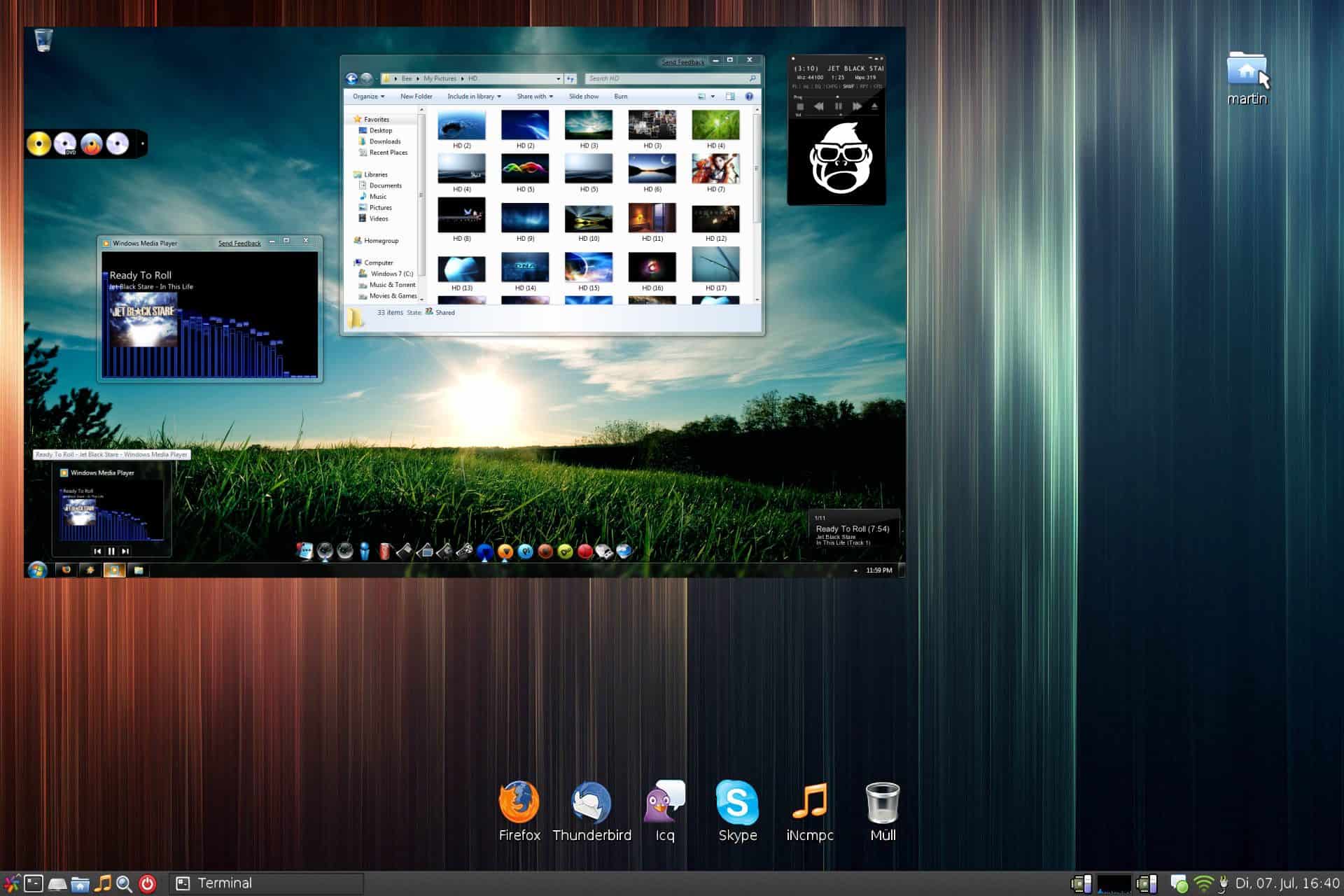
Task: Click New Folder in the Explorer window
Action: (416, 96)
